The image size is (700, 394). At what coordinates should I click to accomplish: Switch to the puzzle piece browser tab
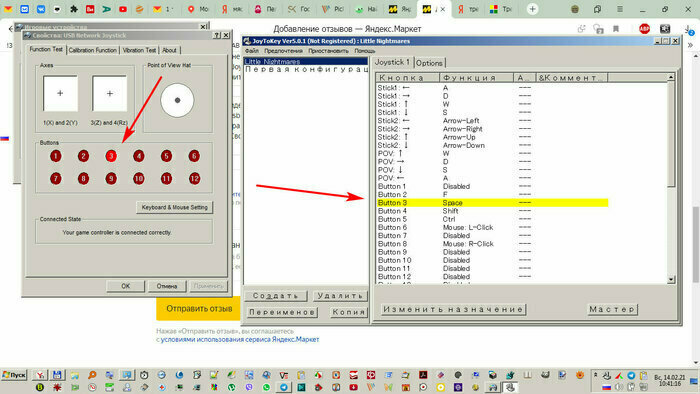(x=74, y=9)
